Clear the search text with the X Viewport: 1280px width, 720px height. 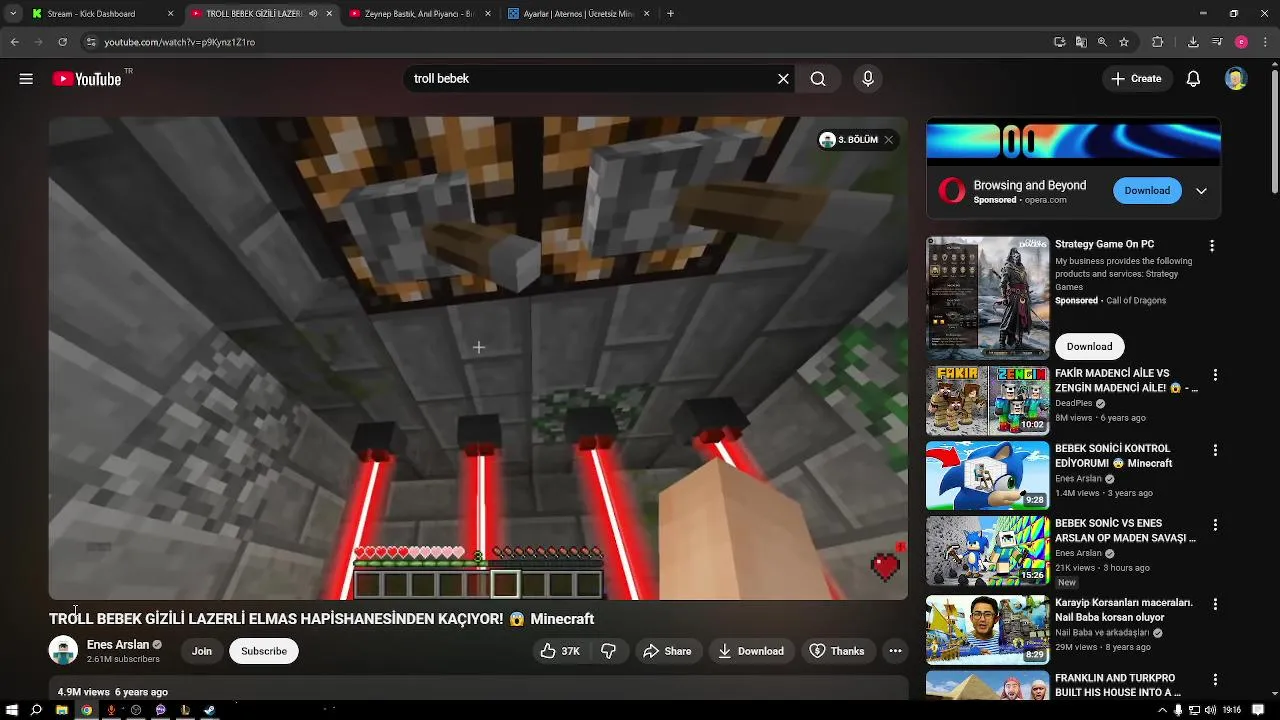point(783,79)
